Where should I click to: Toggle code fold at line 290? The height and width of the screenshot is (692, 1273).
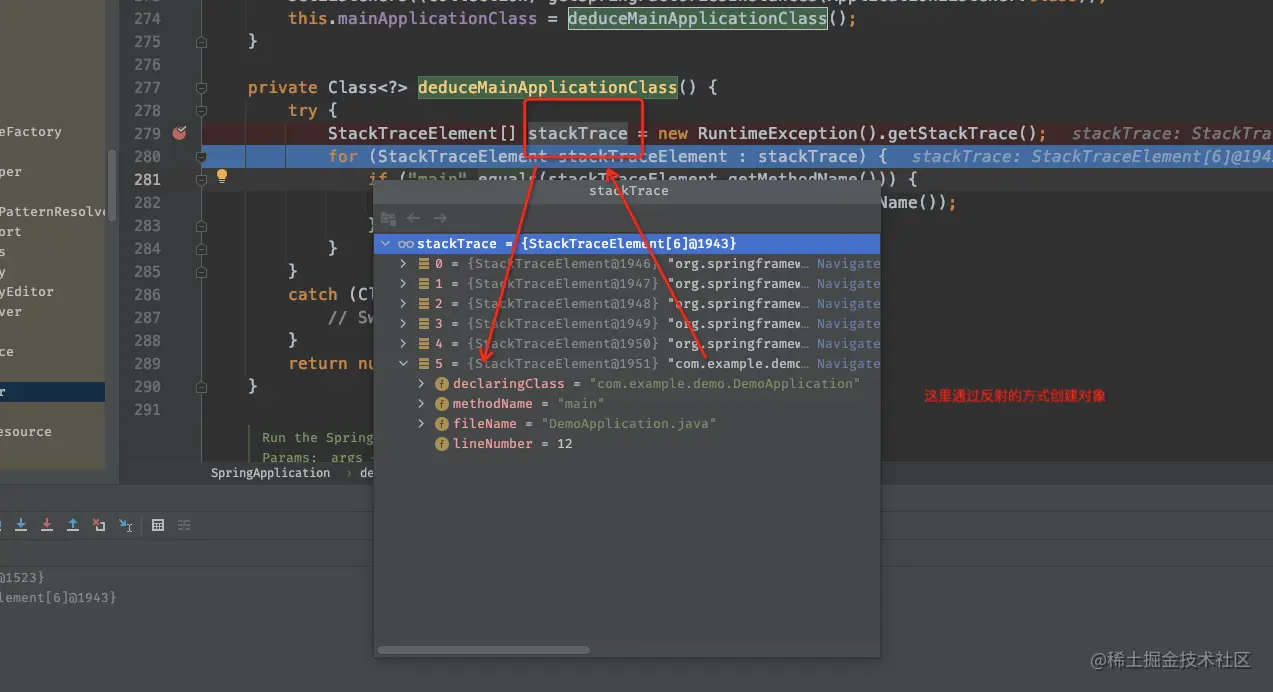click(201, 386)
